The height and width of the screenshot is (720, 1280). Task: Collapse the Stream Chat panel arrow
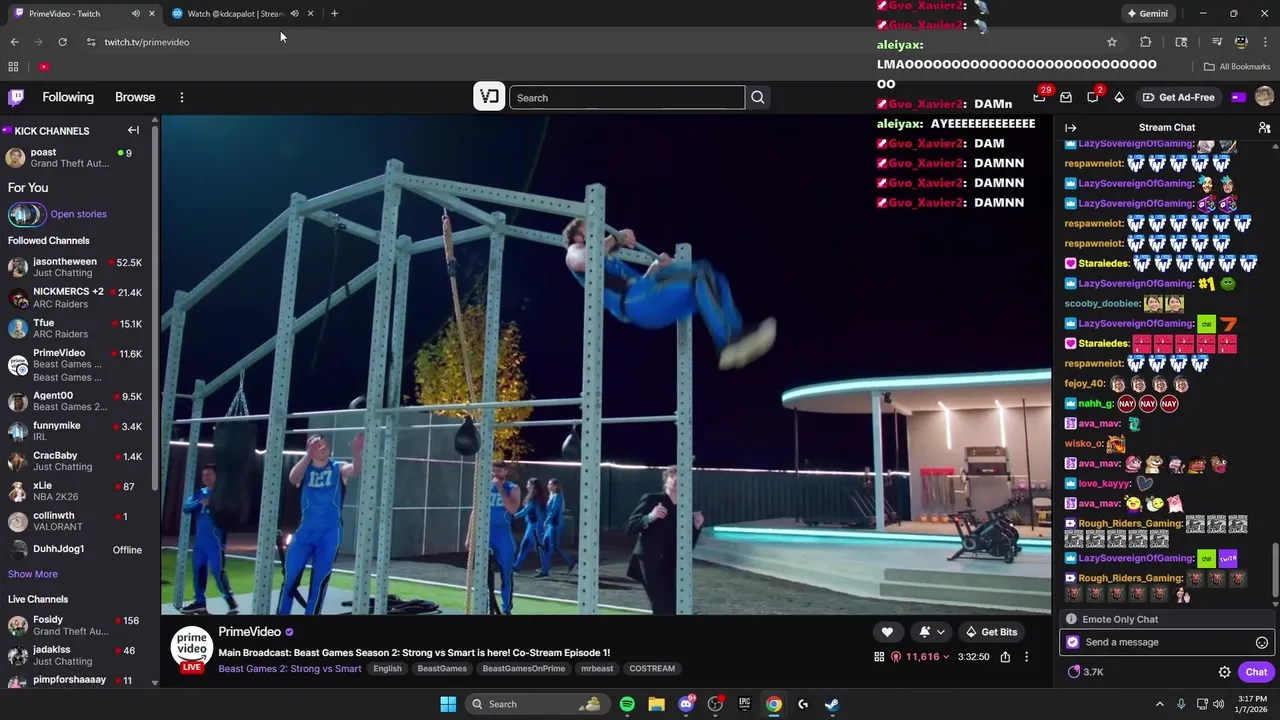(1070, 128)
